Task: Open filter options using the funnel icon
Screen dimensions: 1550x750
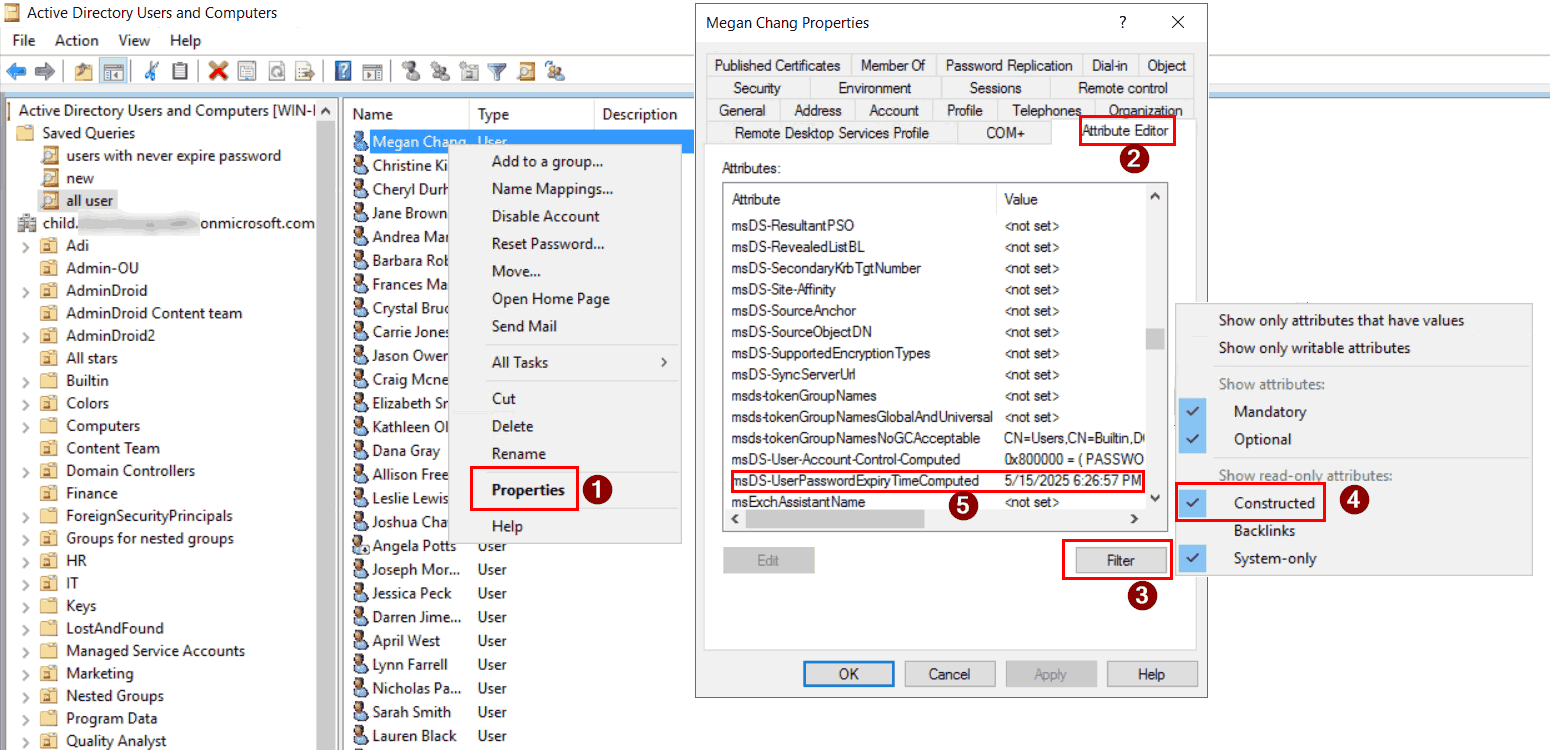Action: pyautogui.click(x=496, y=71)
